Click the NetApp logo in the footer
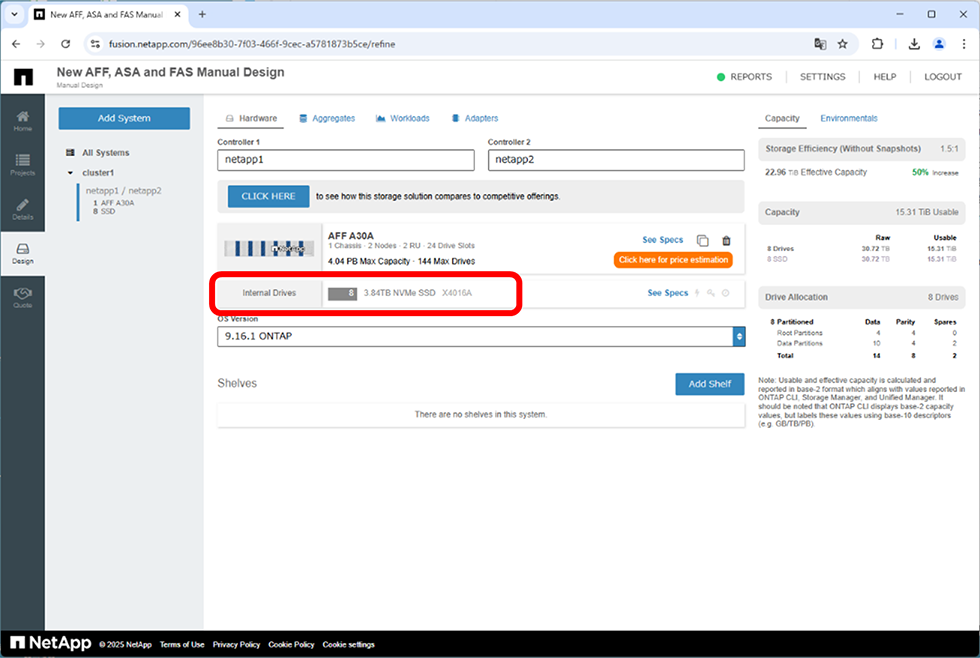This screenshot has width=980, height=658. pyautogui.click(x=51, y=643)
